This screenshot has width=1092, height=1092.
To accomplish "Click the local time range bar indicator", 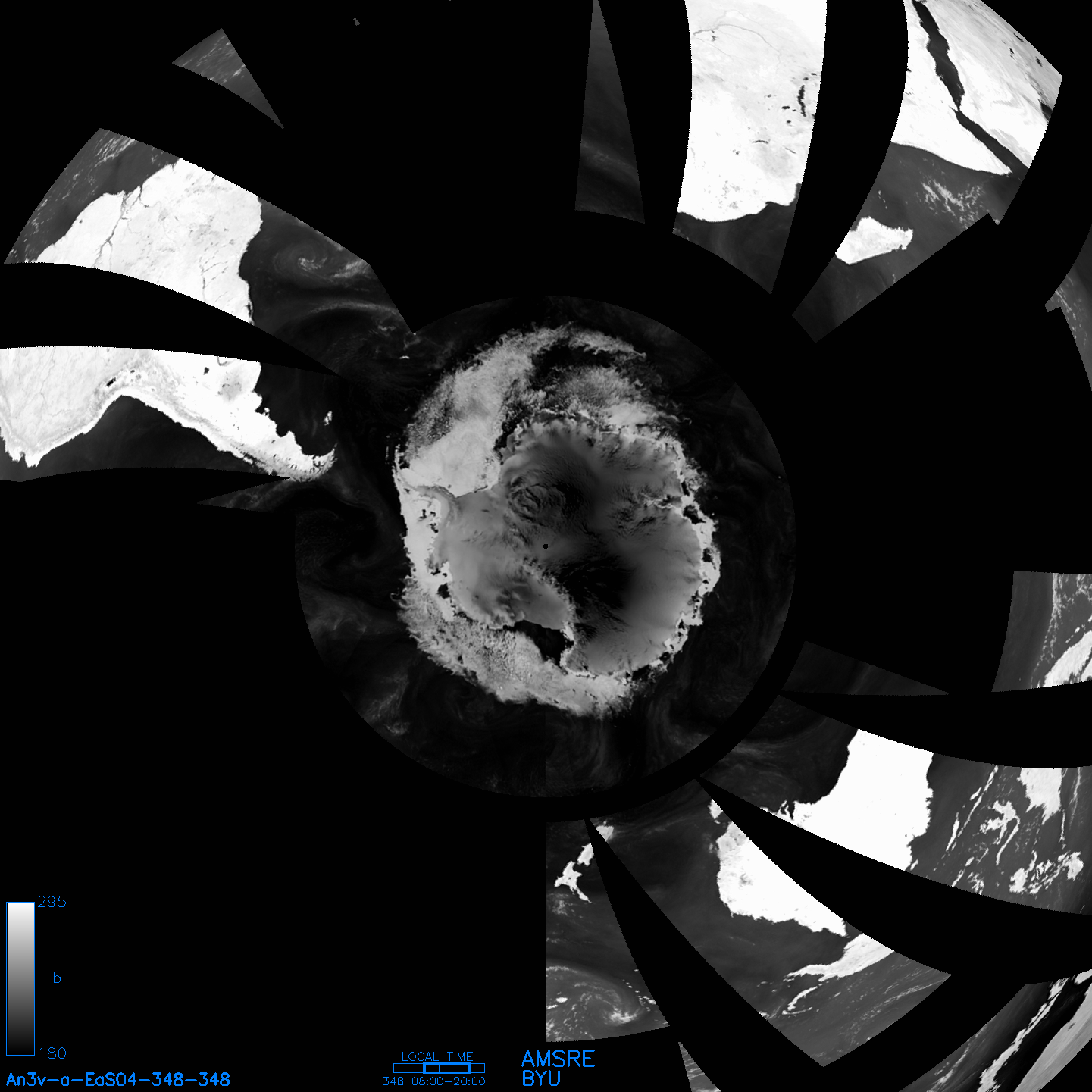I will 440,1068.
